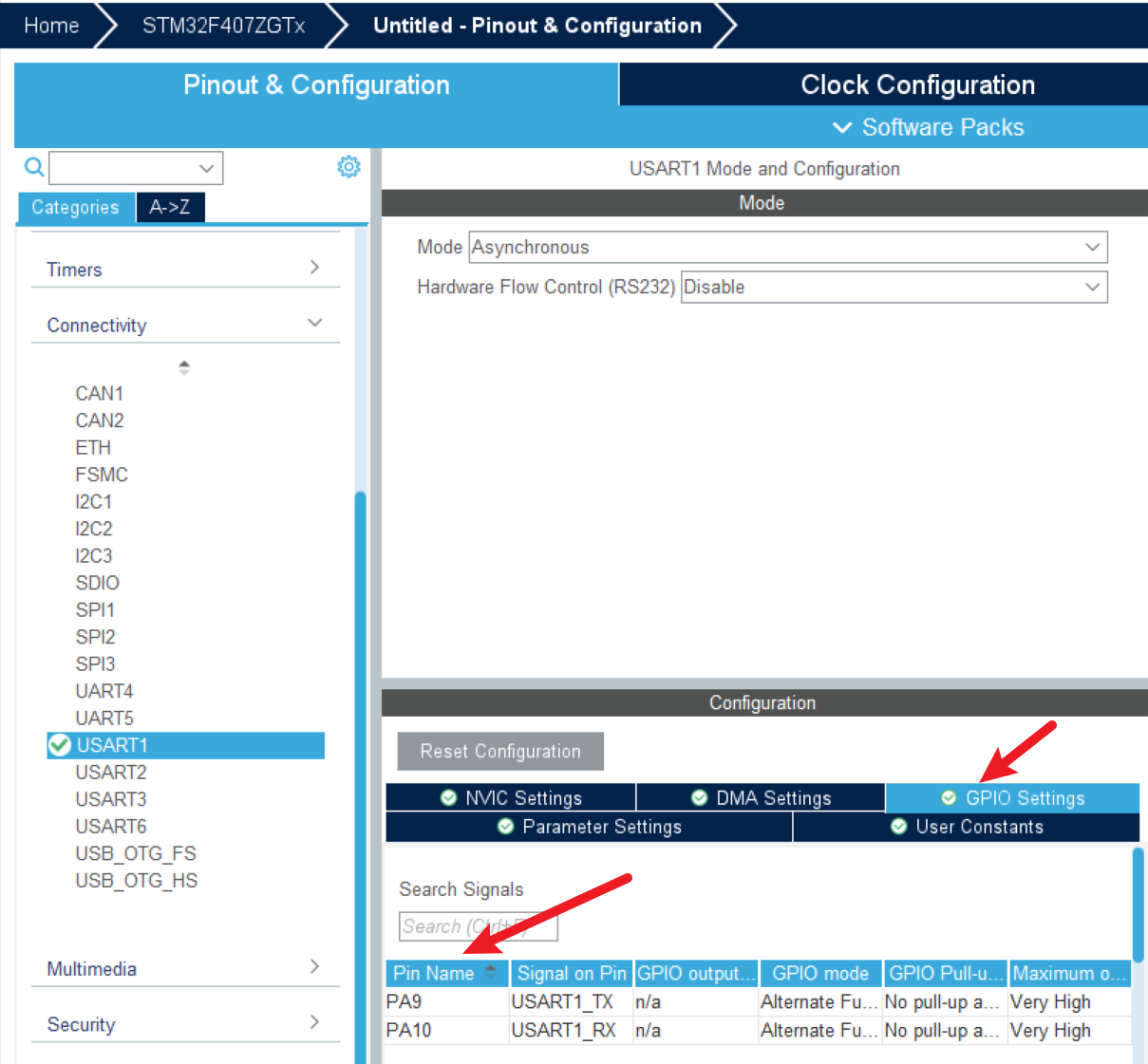Switch to the A->Z tab
The image size is (1148, 1064).
[x=170, y=207]
